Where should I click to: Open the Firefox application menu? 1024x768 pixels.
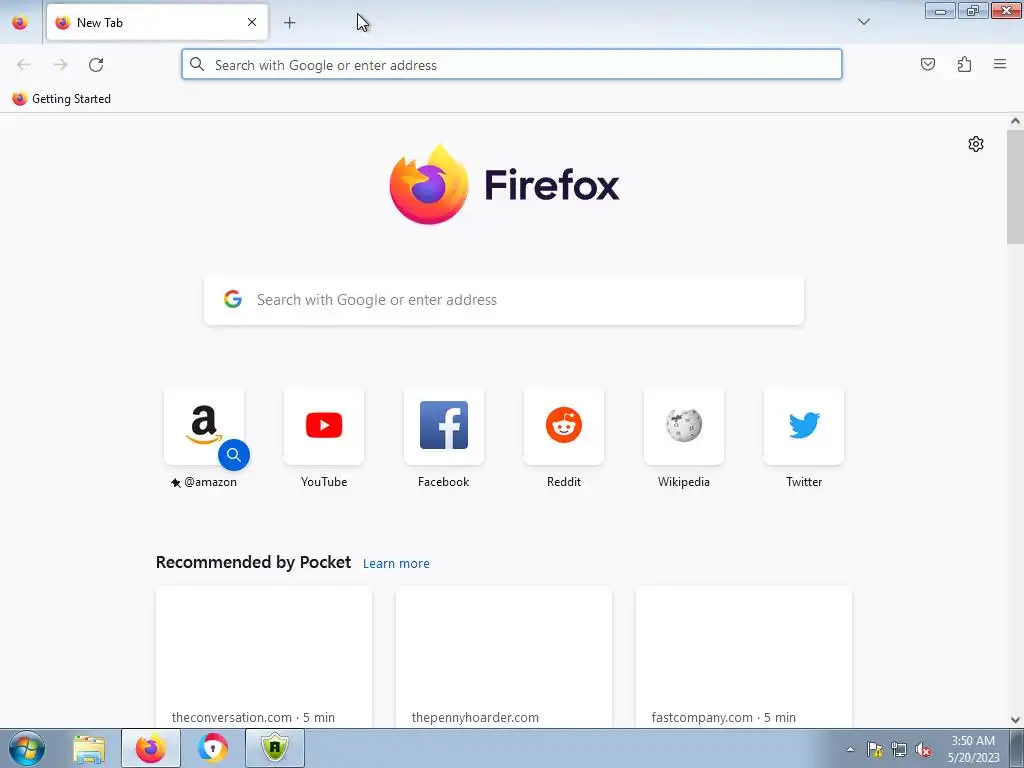[x=1000, y=64]
